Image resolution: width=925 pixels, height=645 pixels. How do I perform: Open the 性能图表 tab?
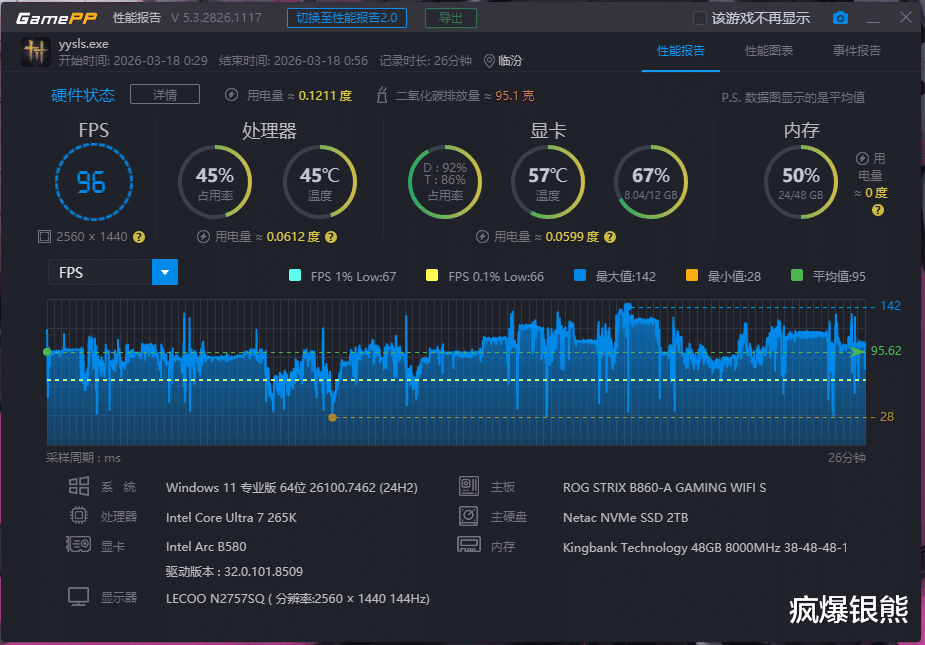769,51
